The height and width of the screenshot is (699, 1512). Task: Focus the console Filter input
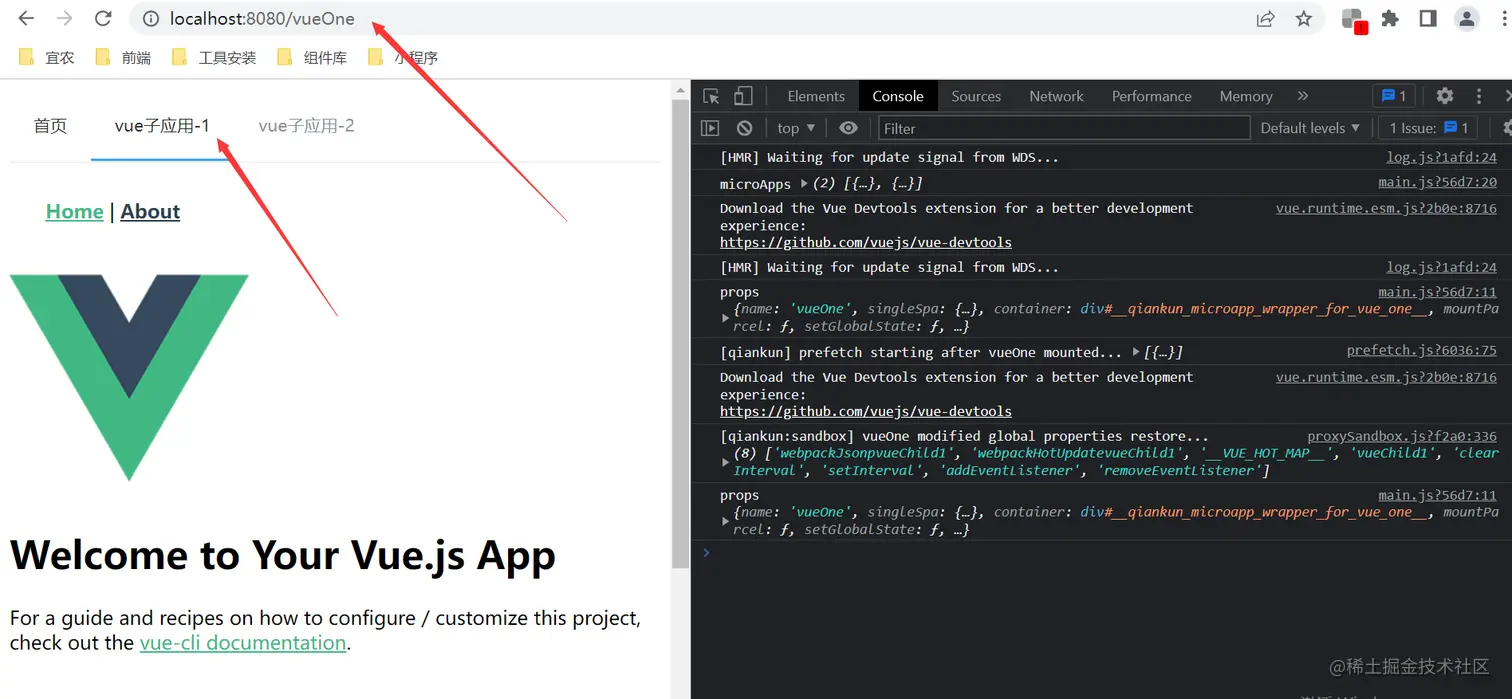(1064, 128)
